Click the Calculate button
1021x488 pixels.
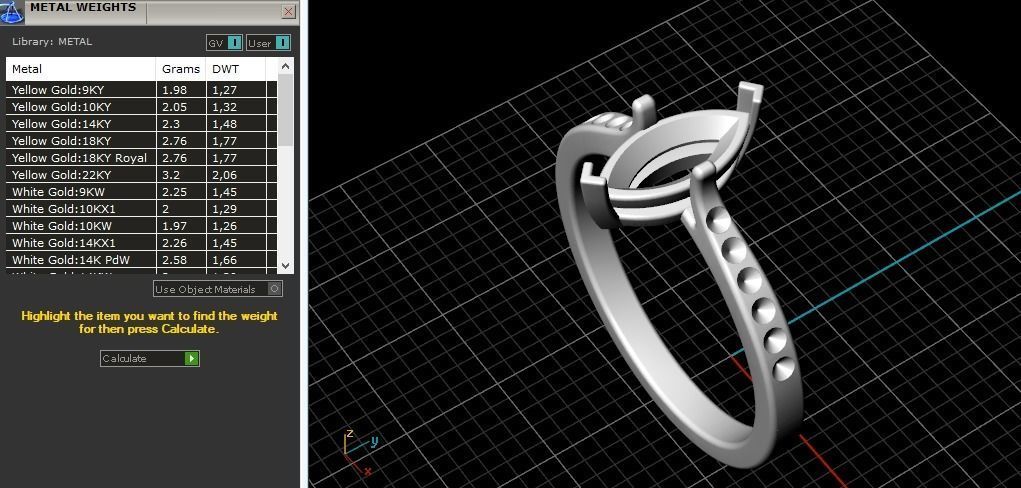coord(150,358)
